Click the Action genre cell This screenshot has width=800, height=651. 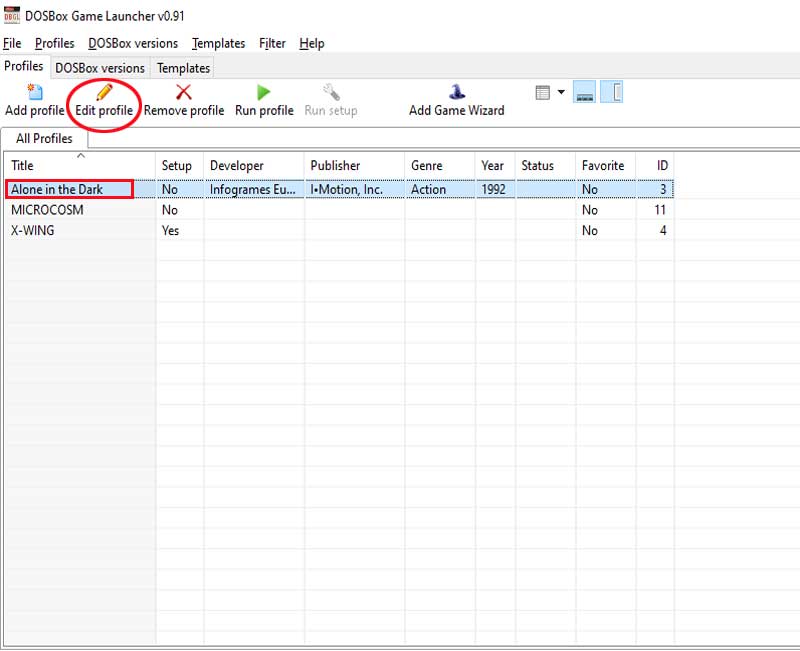(440, 189)
